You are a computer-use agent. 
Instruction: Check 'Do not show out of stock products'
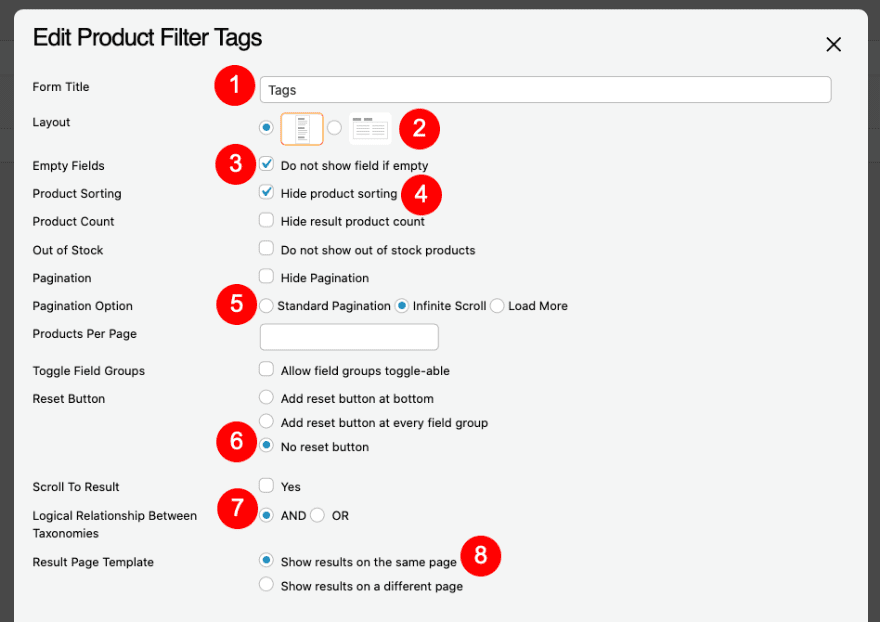coord(266,249)
